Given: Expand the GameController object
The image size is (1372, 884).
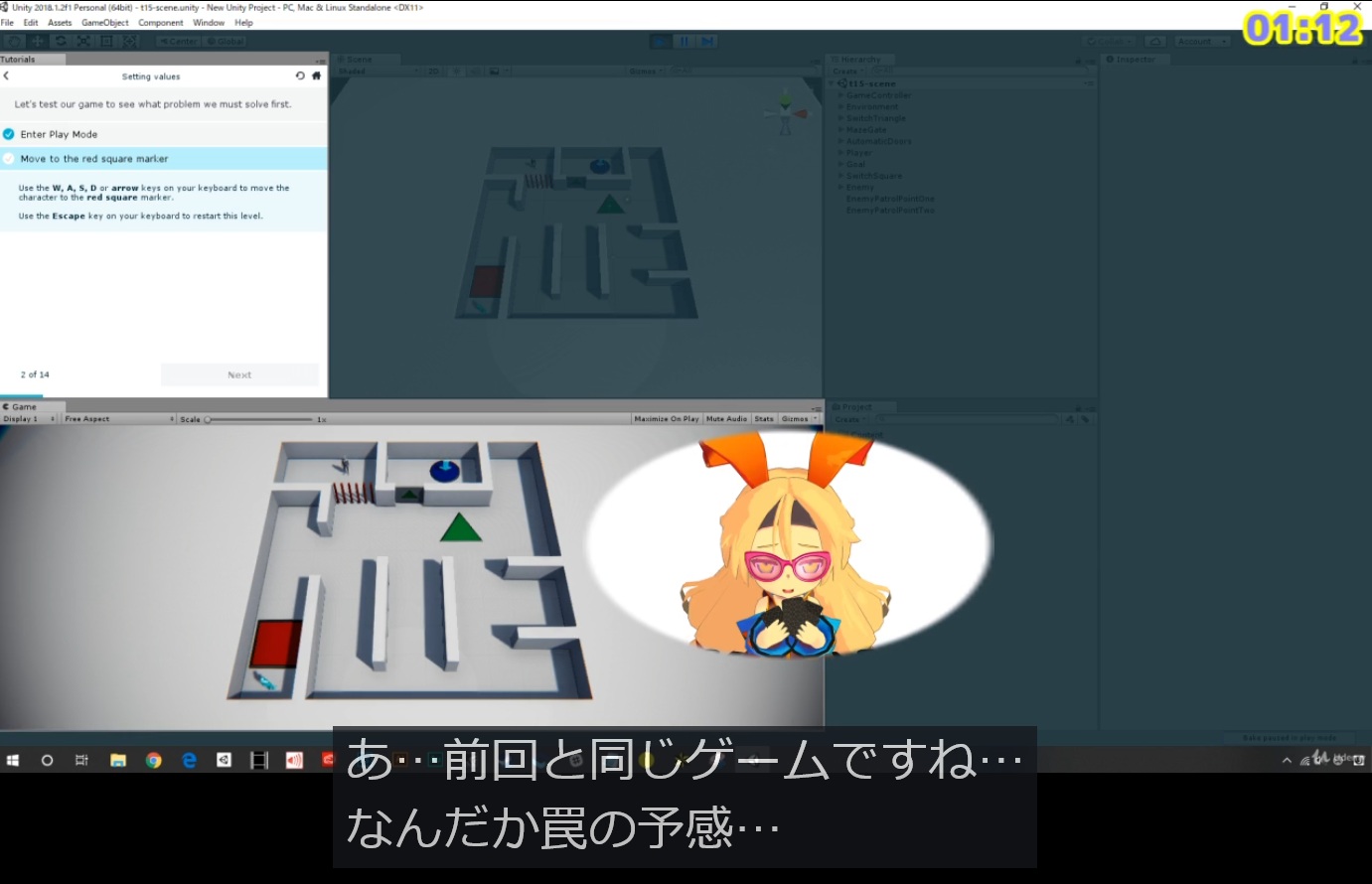Looking at the screenshot, I should coord(841,95).
